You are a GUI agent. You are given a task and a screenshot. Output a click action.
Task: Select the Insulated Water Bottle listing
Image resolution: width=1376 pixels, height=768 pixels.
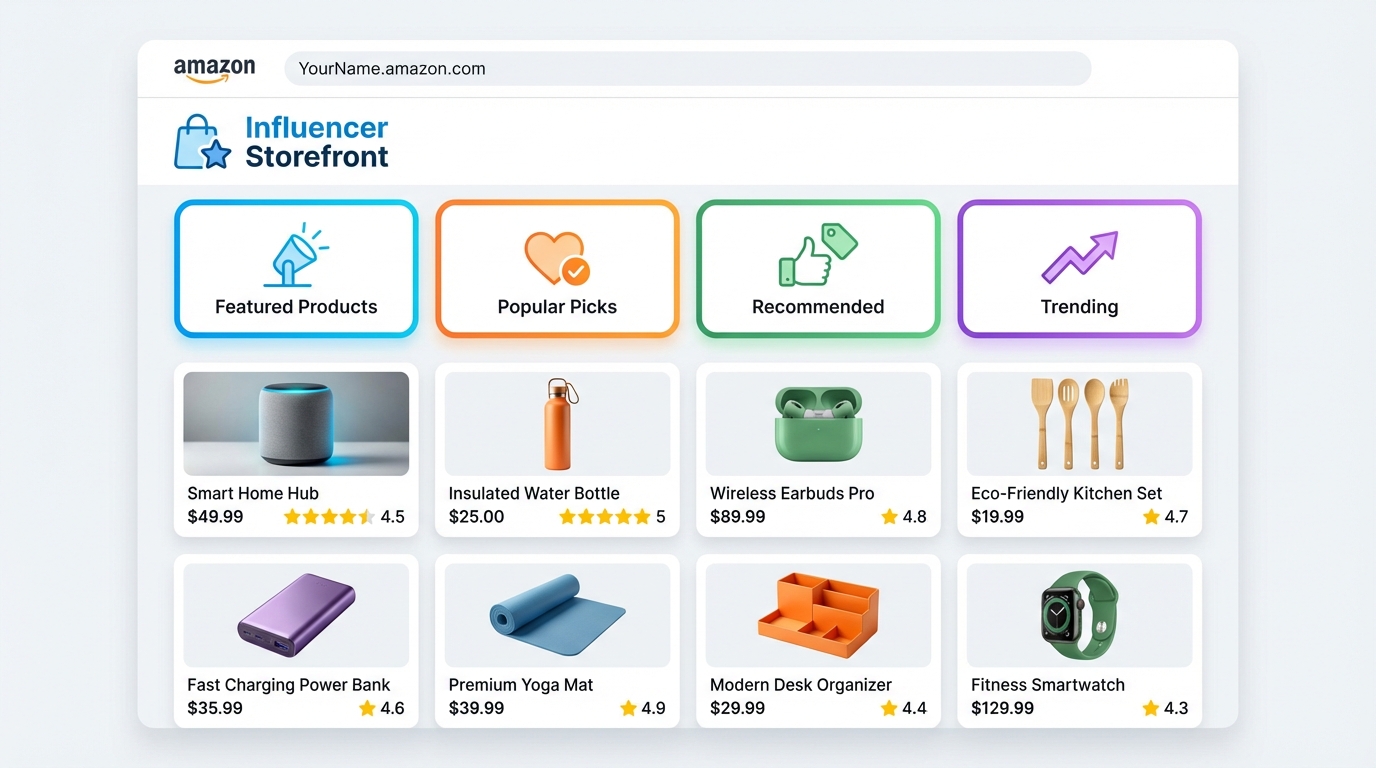click(x=556, y=450)
